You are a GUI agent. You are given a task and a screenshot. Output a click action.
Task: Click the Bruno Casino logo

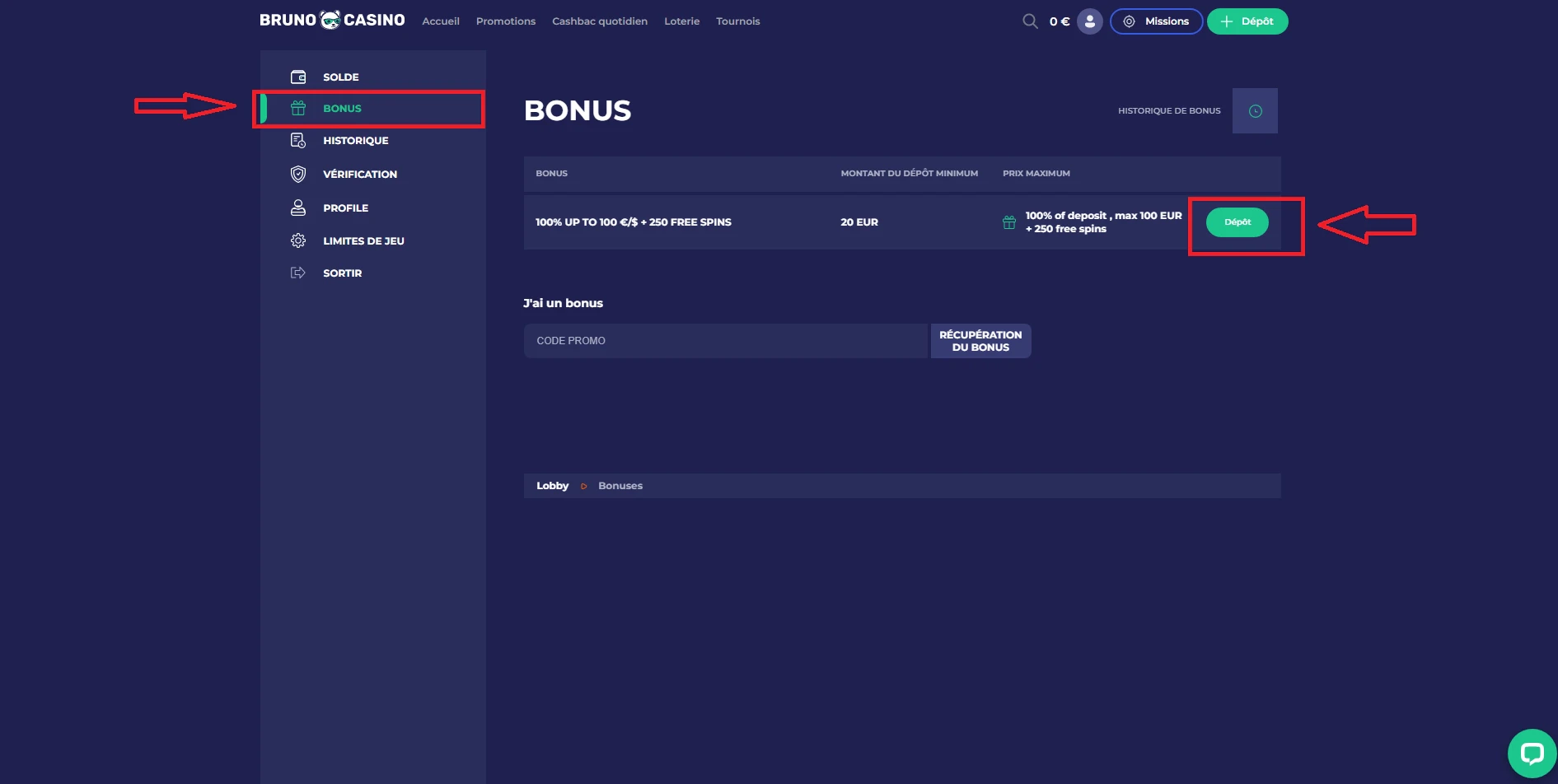point(332,20)
